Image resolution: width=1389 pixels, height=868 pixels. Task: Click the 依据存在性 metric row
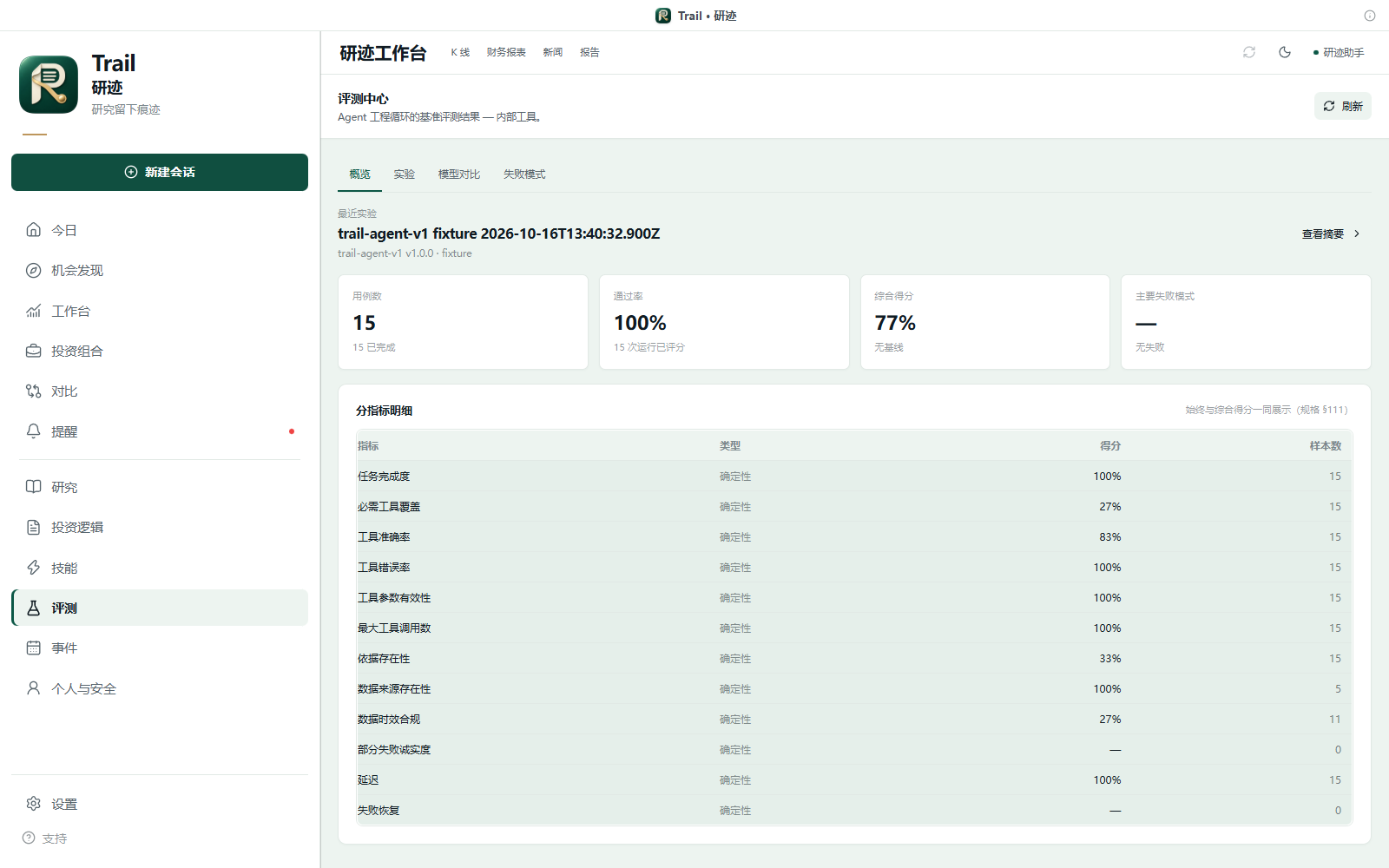pyautogui.click(x=854, y=658)
